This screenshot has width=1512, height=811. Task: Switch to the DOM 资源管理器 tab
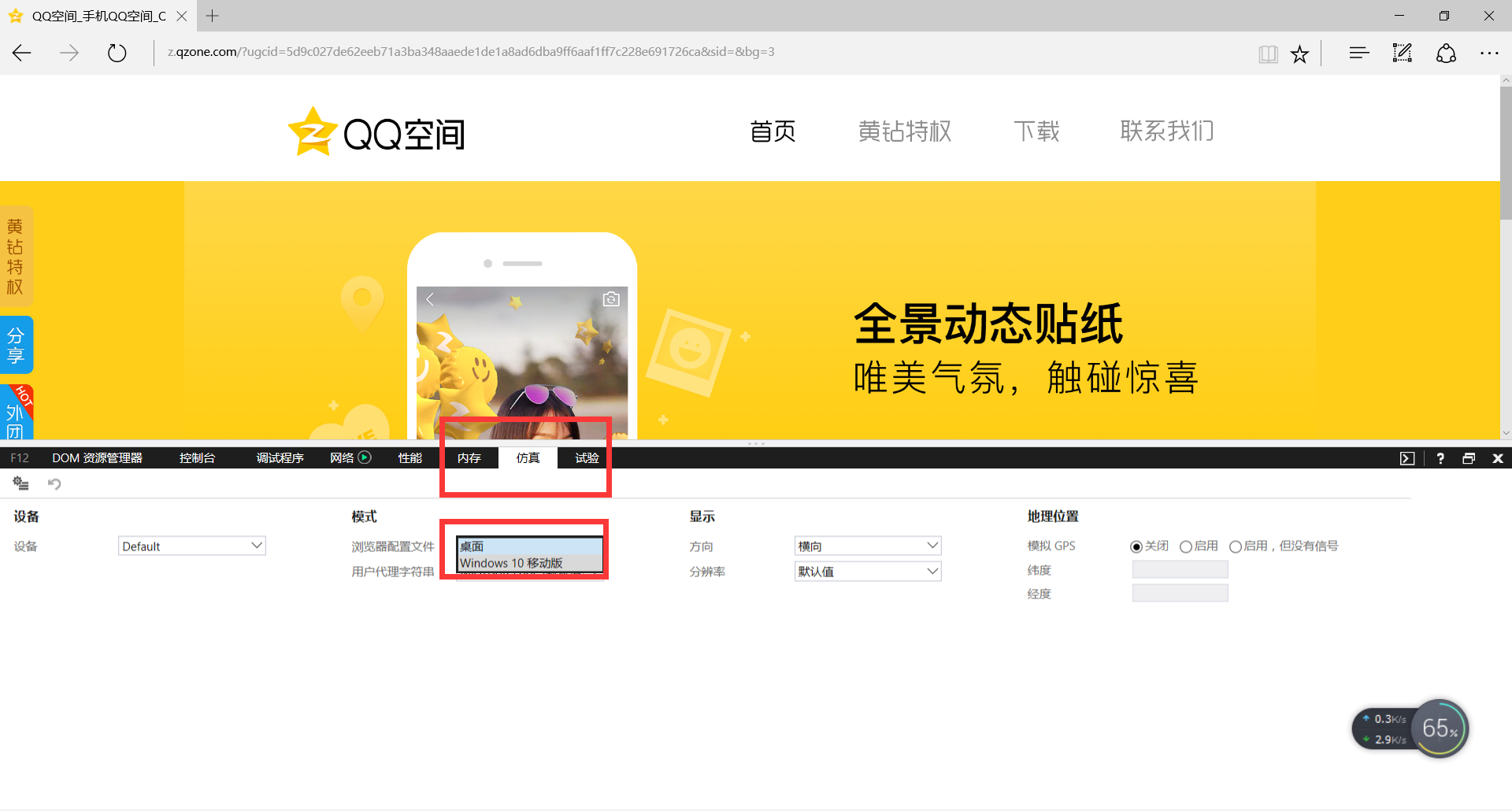pyautogui.click(x=97, y=457)
